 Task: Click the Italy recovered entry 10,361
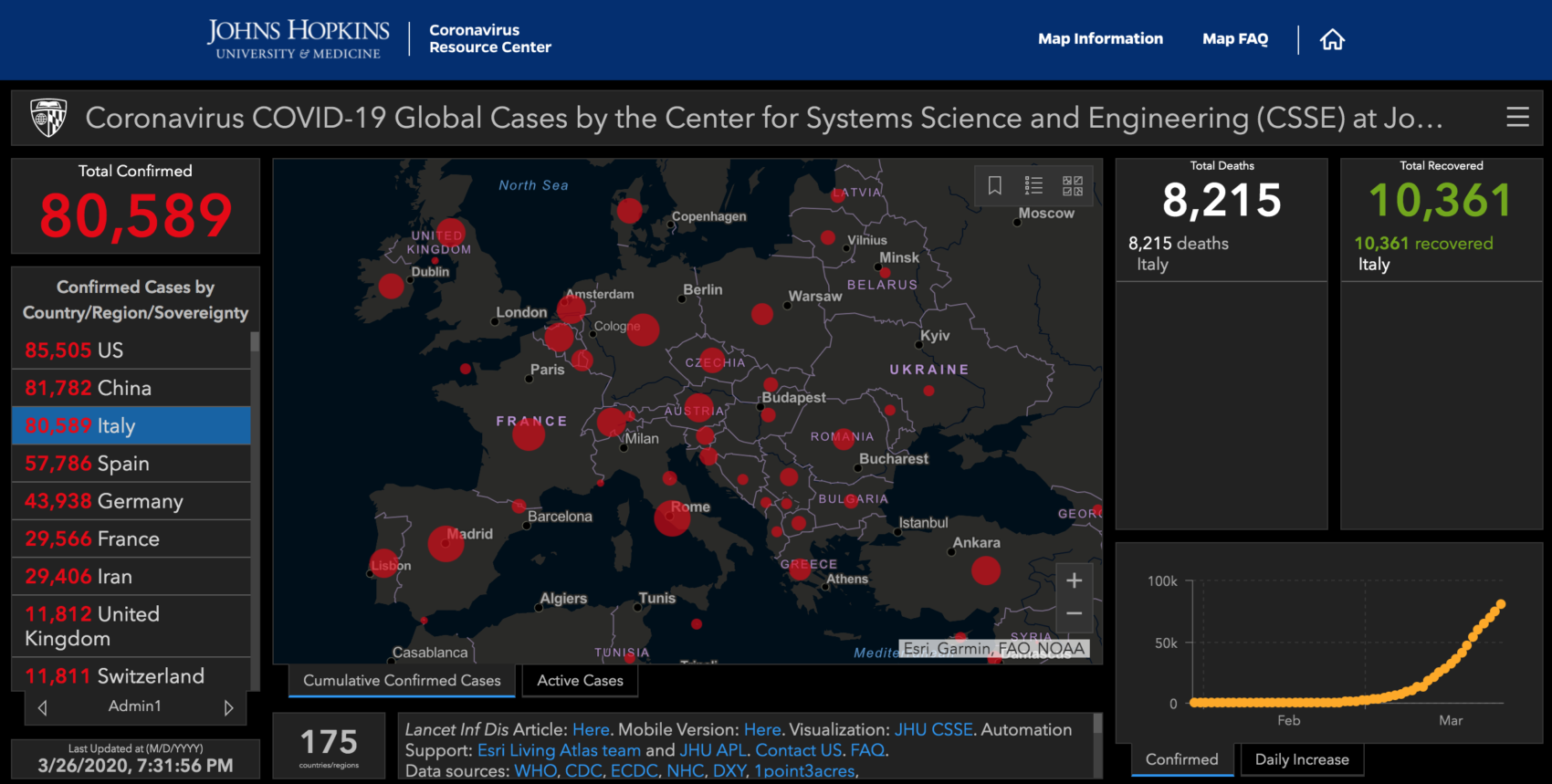pyautogui.click(x=1441, y=254)
